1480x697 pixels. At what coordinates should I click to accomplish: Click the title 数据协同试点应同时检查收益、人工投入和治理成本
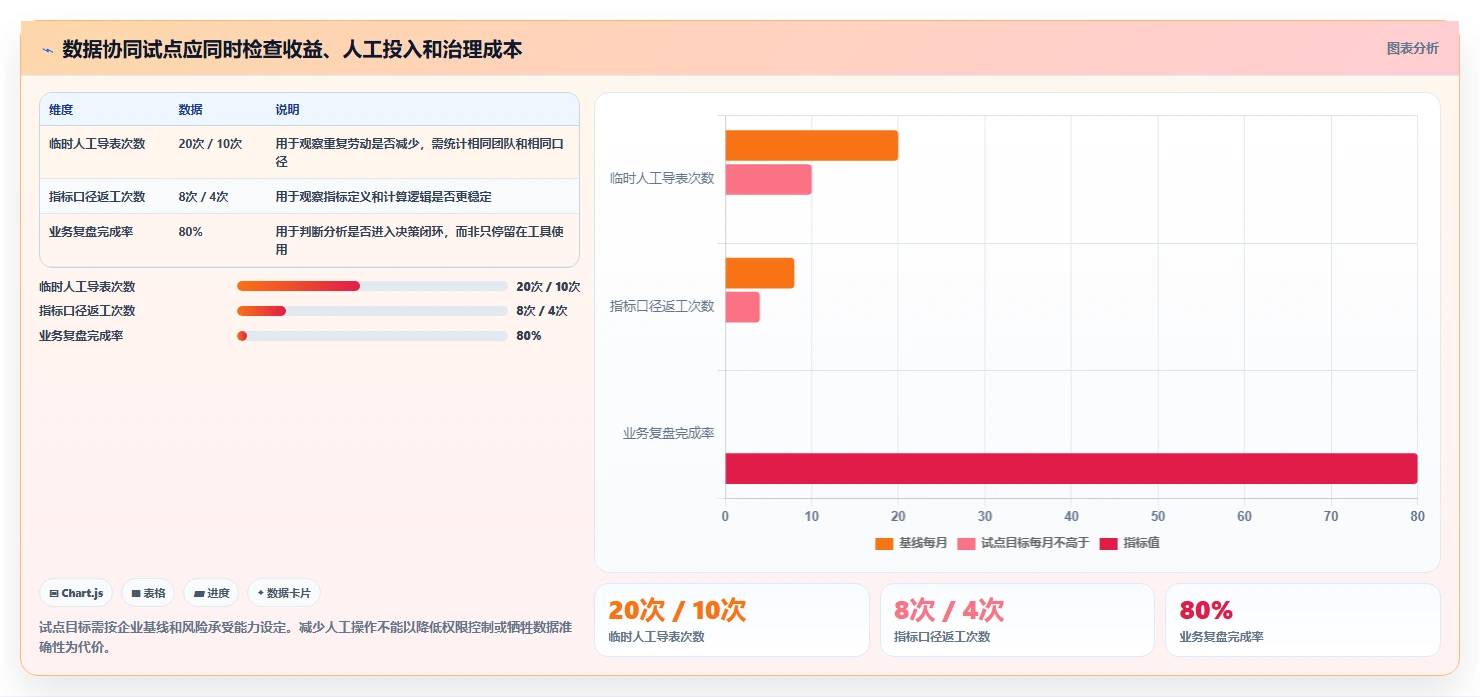(292, 49)
